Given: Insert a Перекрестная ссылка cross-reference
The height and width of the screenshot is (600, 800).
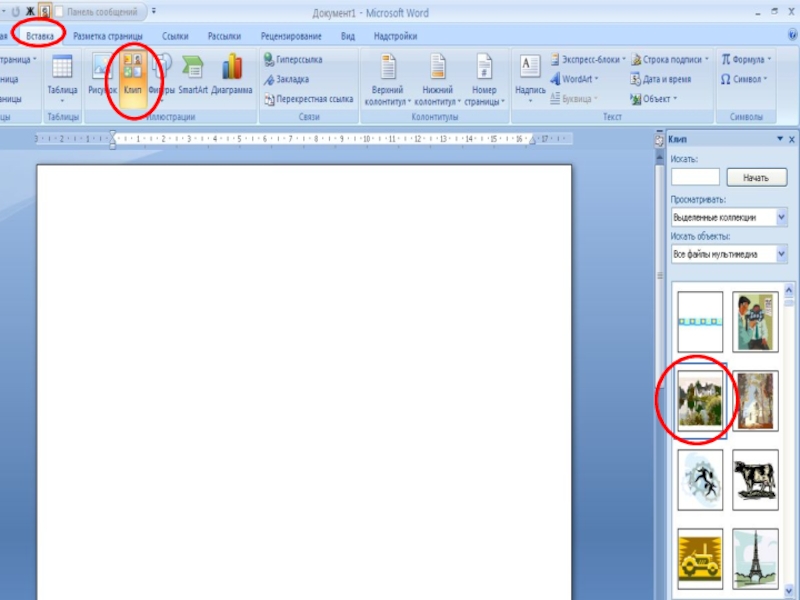Looking at the screenshot, I should (x=309, y=99).
